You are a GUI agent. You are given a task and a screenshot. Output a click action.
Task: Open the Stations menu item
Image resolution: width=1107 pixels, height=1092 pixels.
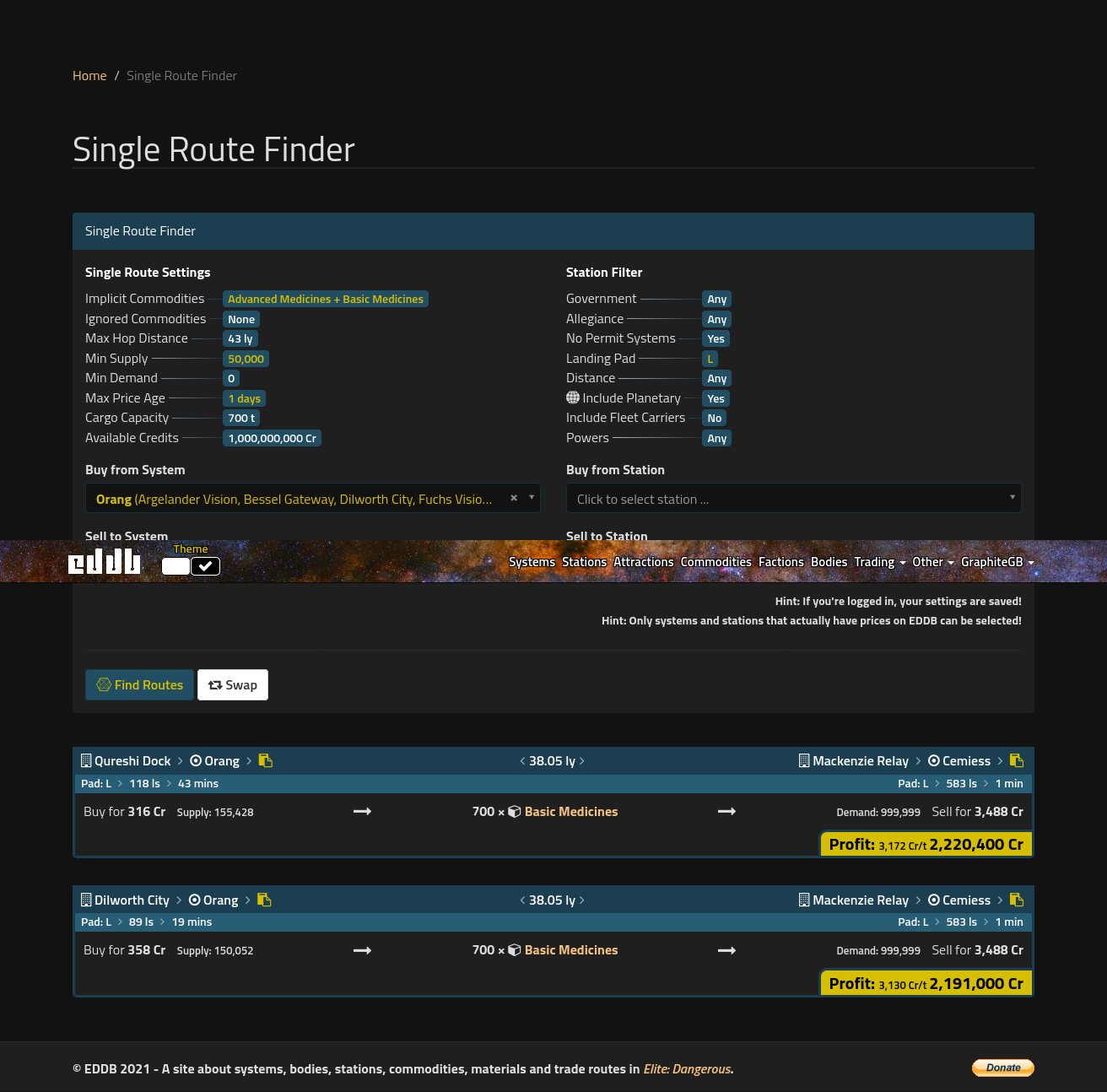(585, 562)
